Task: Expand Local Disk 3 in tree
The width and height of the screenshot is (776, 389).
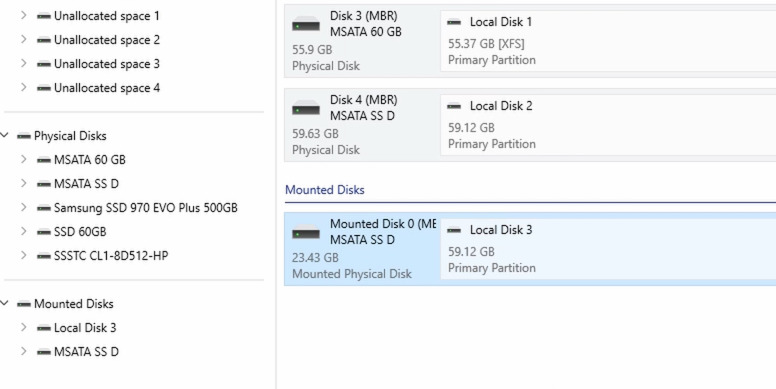Action: [23, 327]
